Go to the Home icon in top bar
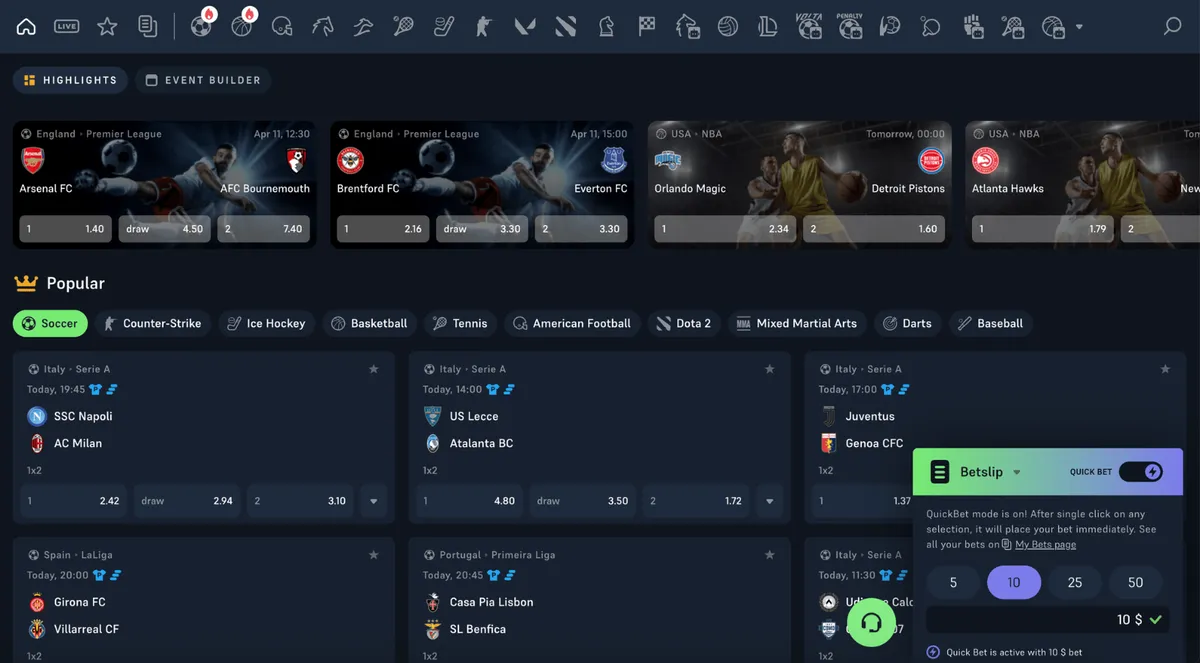The width and height of the screenshot is (1200, 663). click(26, 27)
